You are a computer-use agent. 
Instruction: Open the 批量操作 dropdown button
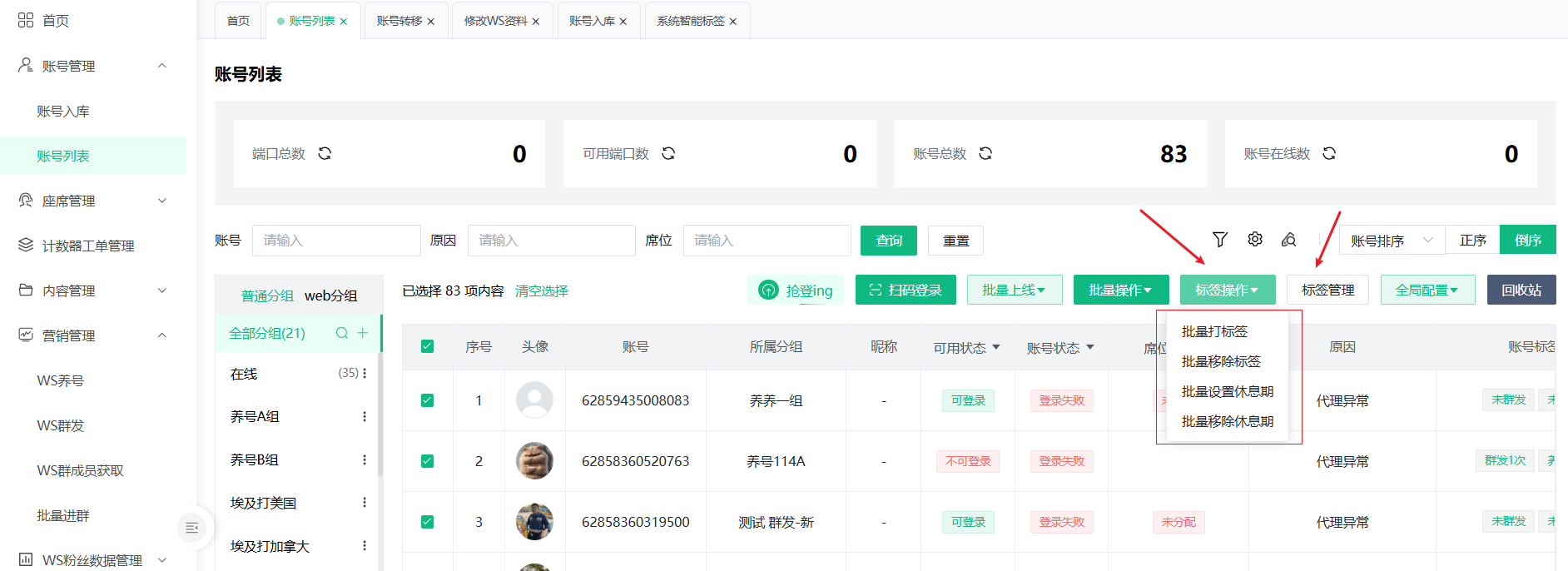click(1120, 290)
